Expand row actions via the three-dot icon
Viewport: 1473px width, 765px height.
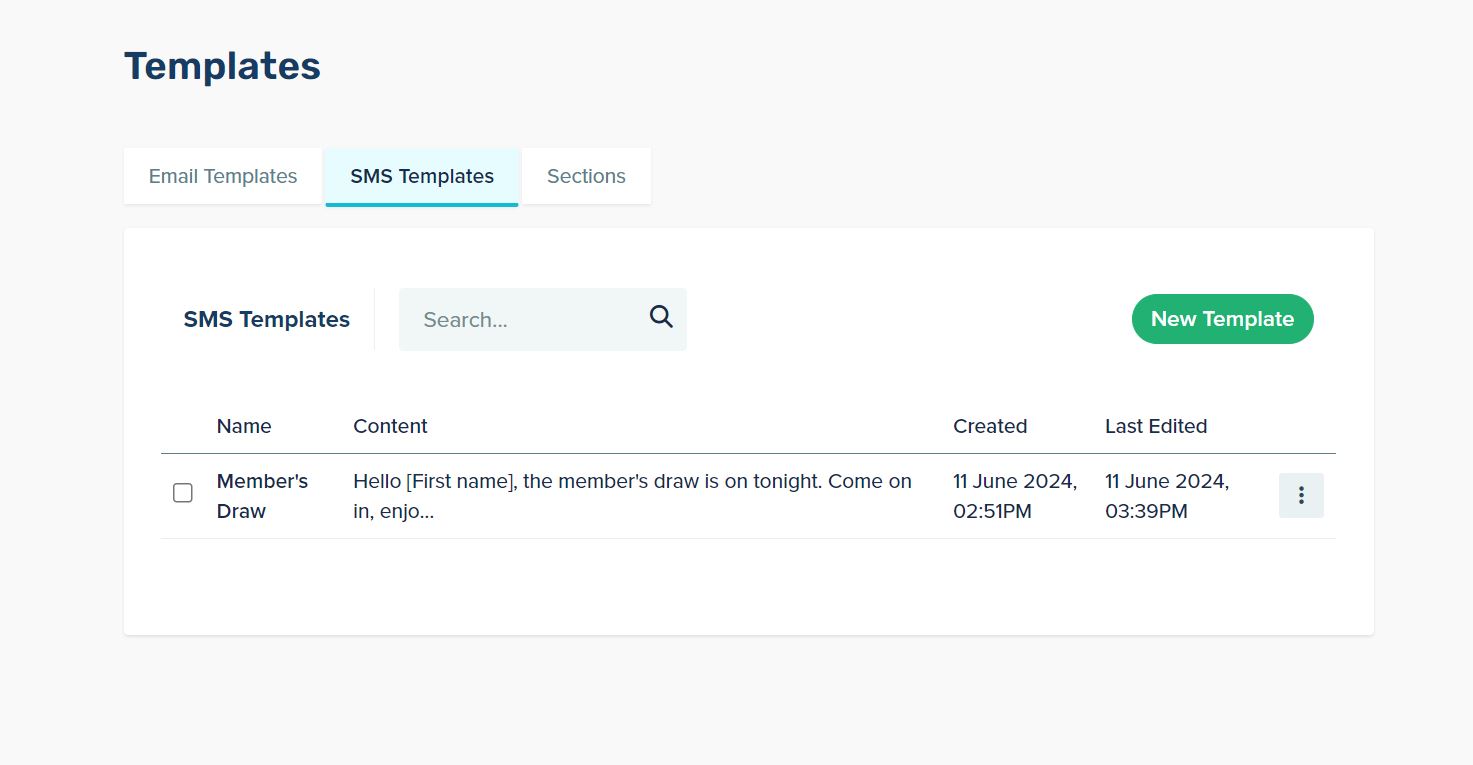click(x=1301, y=495)
